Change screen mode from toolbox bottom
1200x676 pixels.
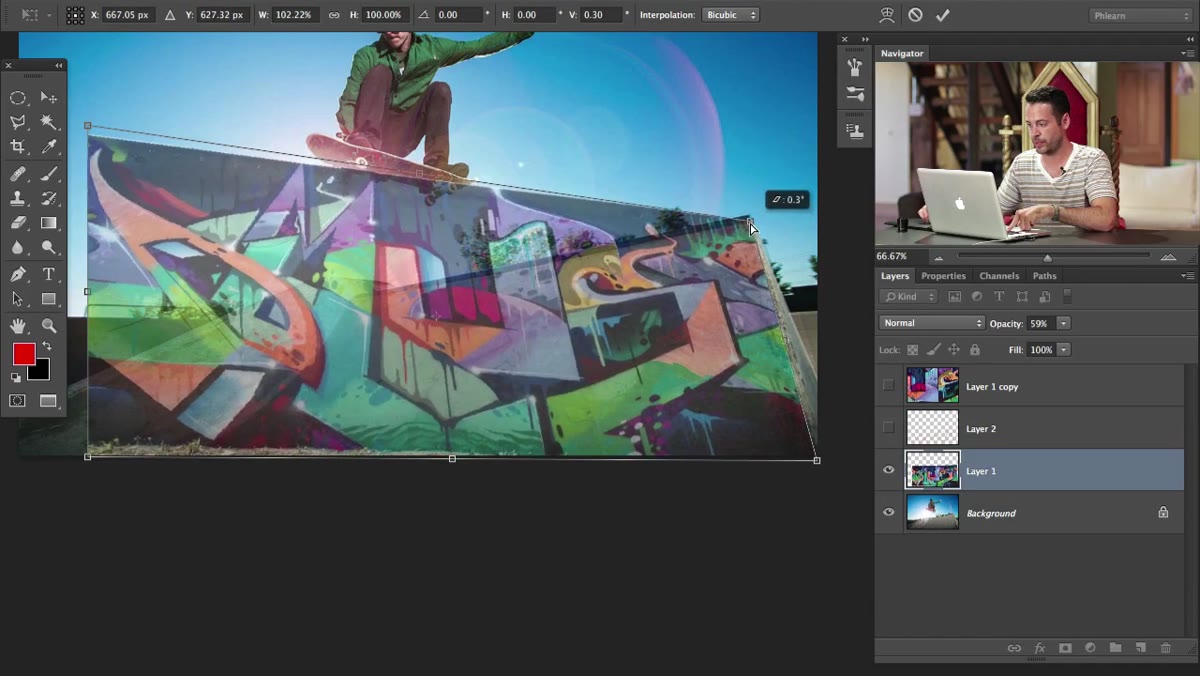[x=48, y=401]
